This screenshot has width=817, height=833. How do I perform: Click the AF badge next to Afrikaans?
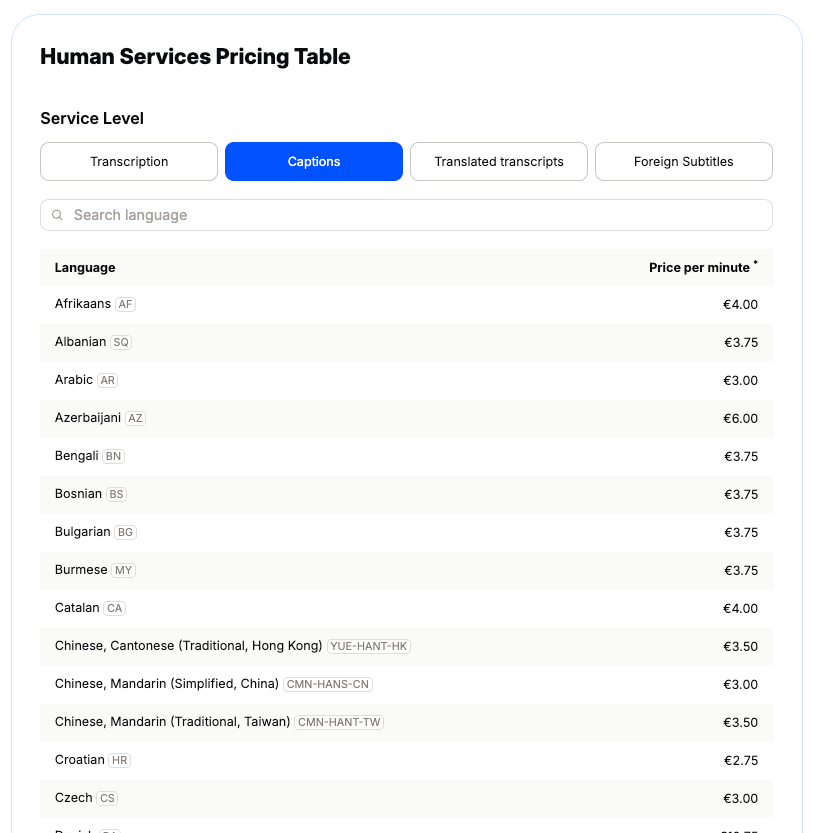(x=124, y=304)
